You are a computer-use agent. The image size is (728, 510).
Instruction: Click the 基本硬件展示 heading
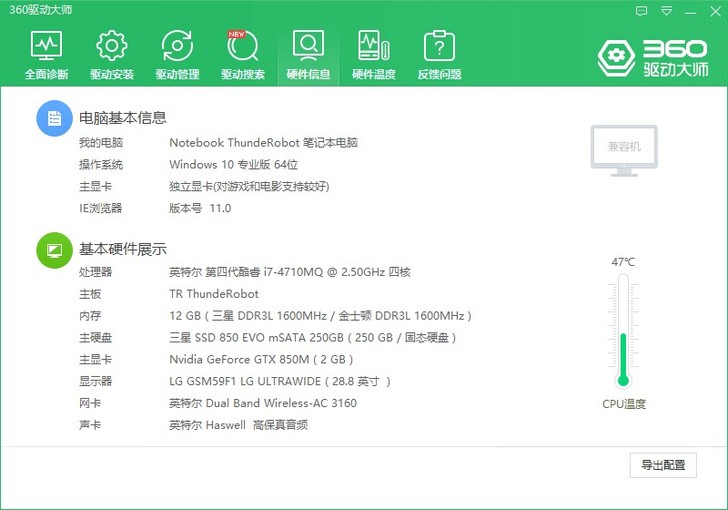(123, 249)
